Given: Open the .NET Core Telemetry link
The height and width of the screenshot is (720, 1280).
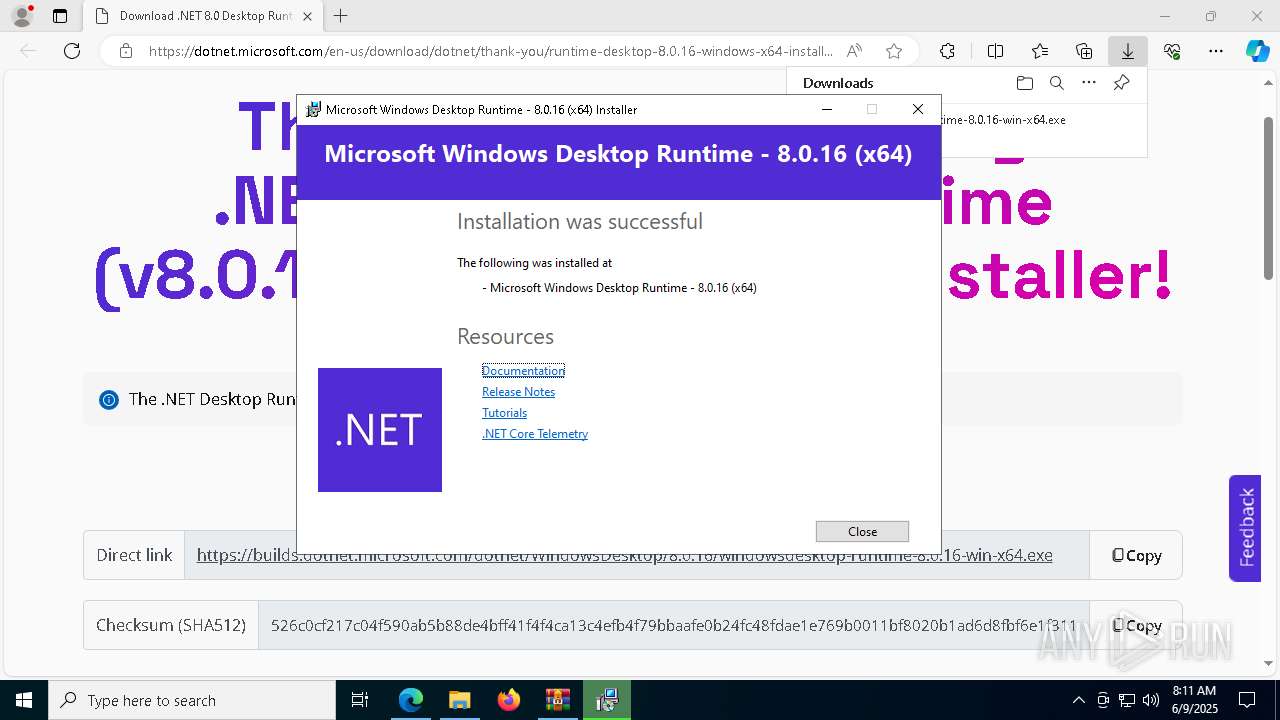Looking at the screenshot, I should coord(535,434).
